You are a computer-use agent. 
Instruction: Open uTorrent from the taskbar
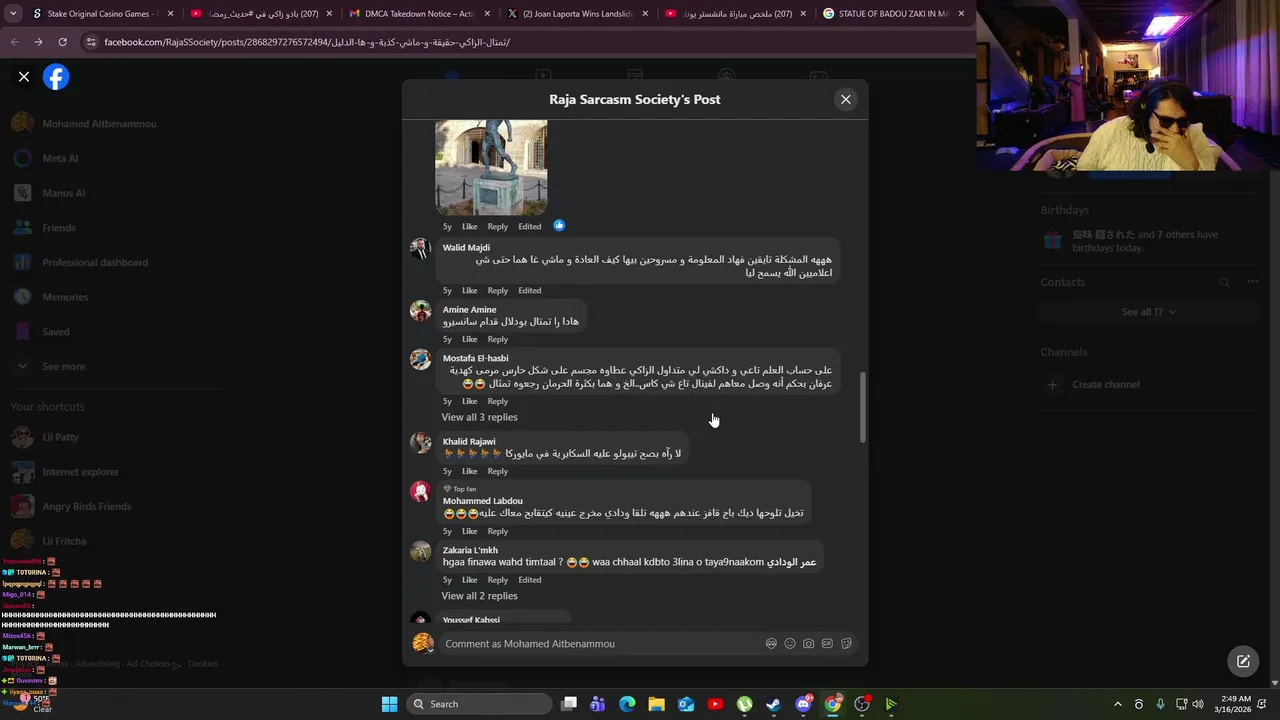744,704
